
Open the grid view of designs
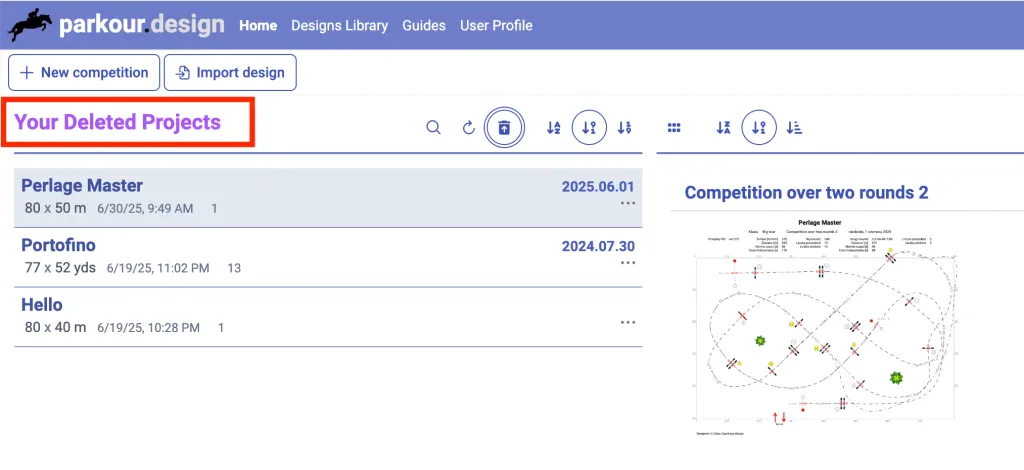pyautogui.click(x=674, y=128)
